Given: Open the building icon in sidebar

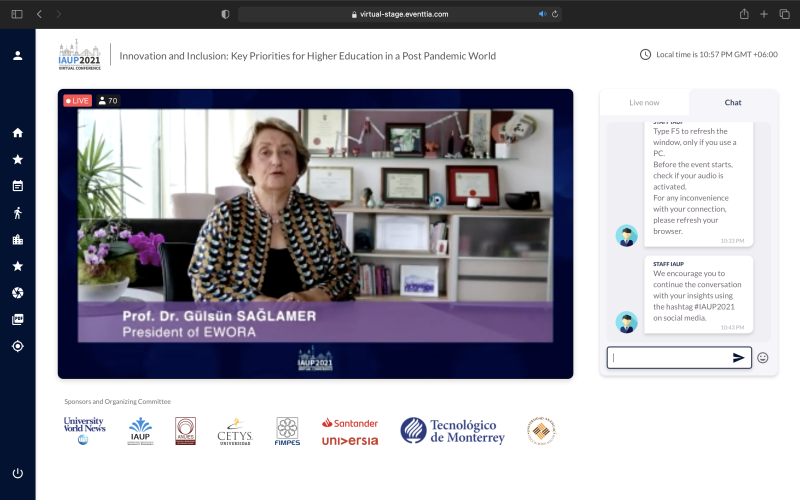Looking at the screenshot, I should (x=17, y=240).
